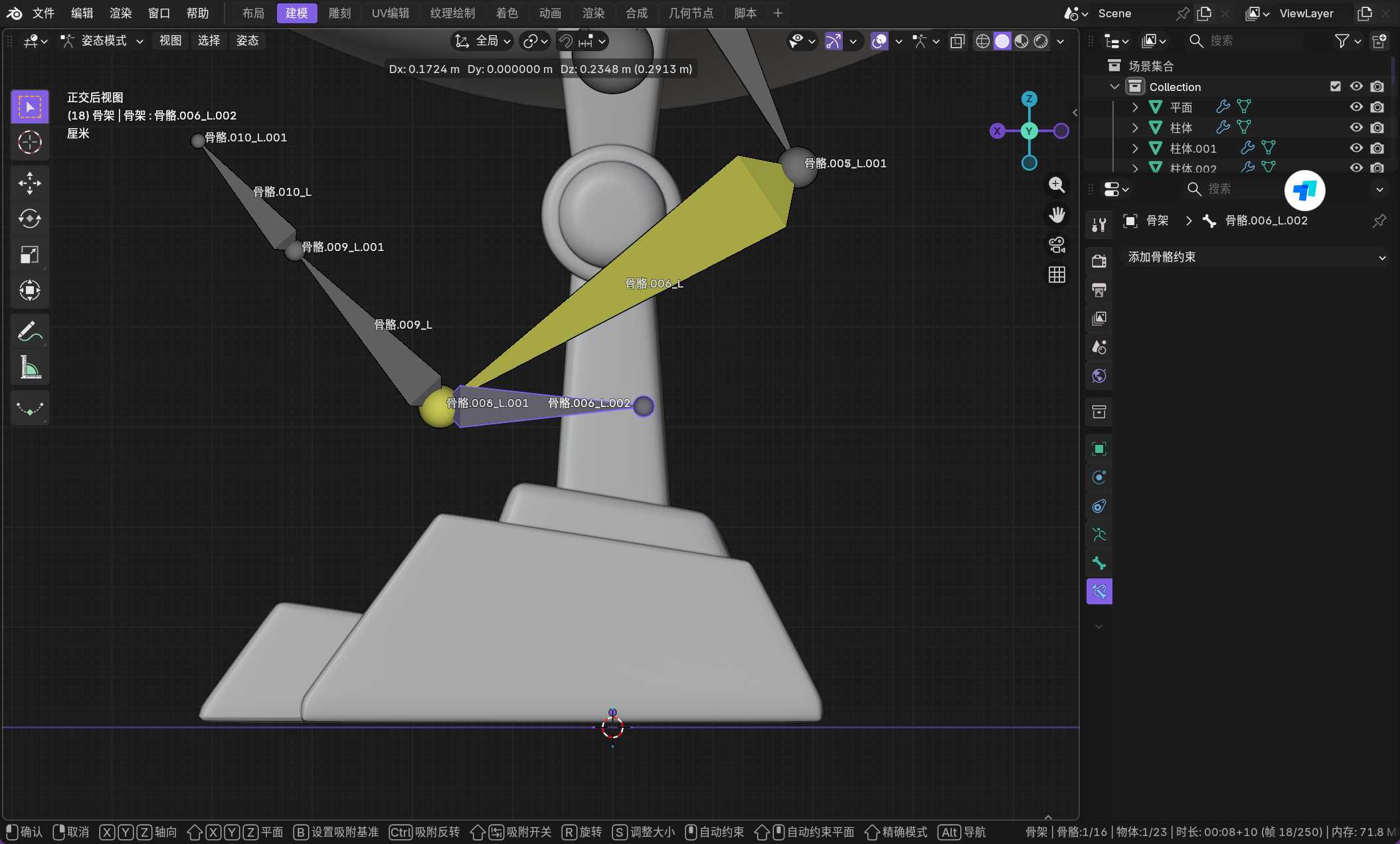The width and height of the screenshot is (1400, 844).
Task: Hide the 平面 object with eye icon
Action: (x=1356, y=107)
